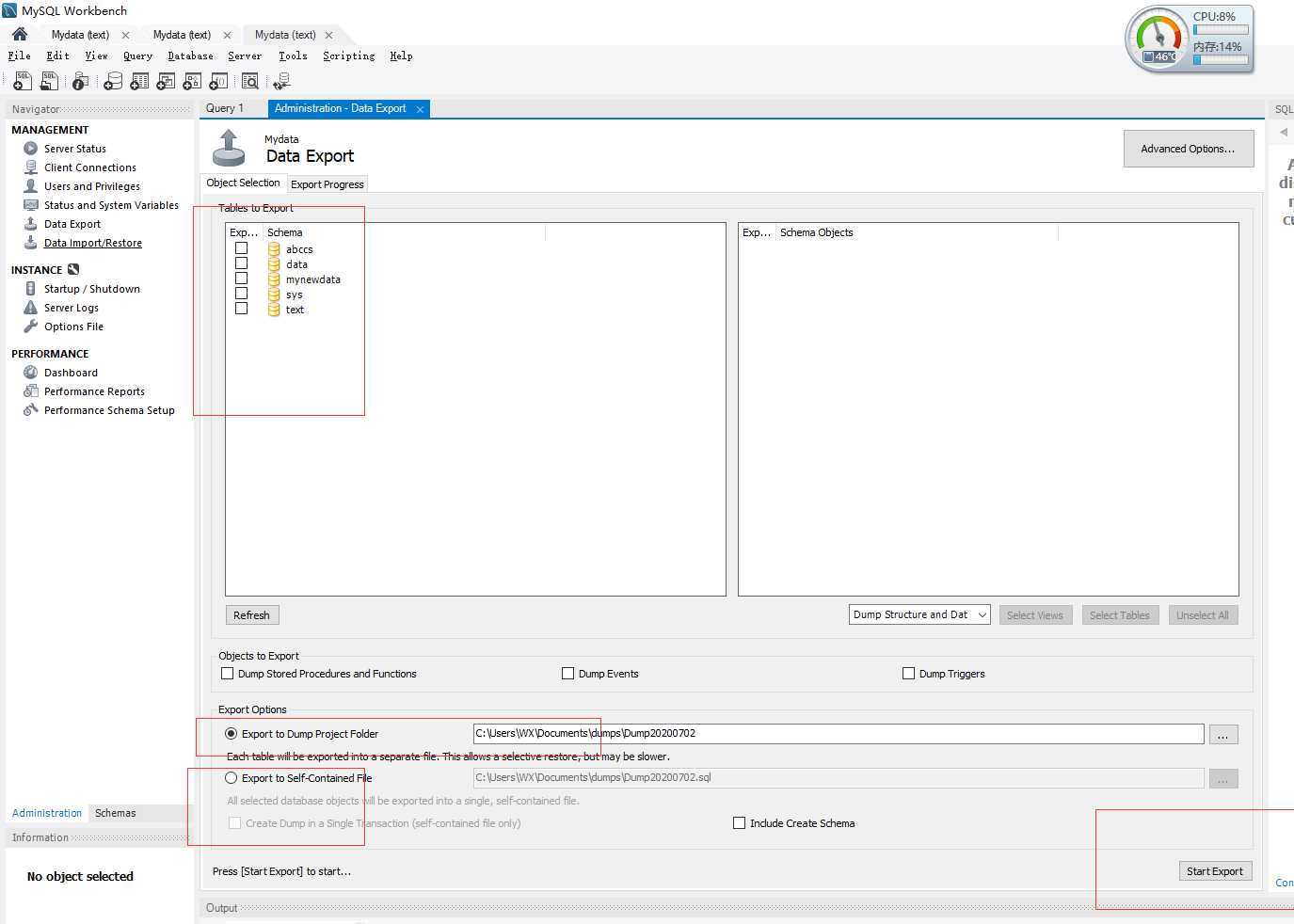Open the object inspector toolbar icon
This screenshot has height=924, width=1294.
[x=81, y=82]
